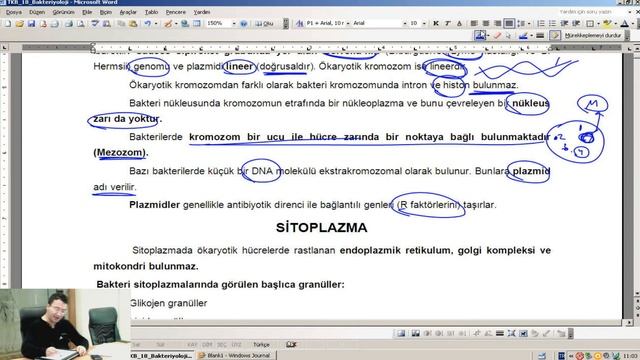Viewport: 640px width, 360px height.
Task: Open the Tablo menu
Action: tap(151, 12)
